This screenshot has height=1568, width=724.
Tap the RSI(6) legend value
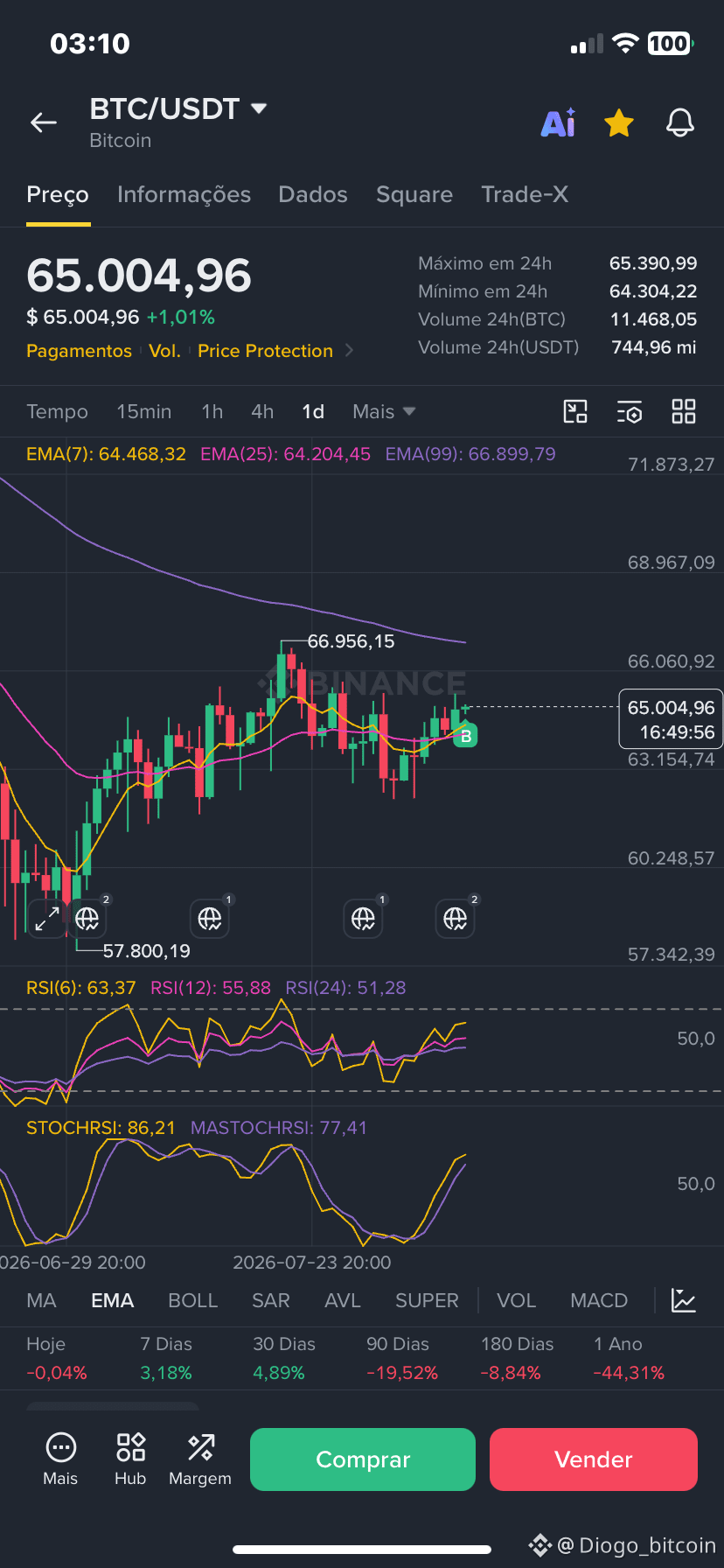81,988
